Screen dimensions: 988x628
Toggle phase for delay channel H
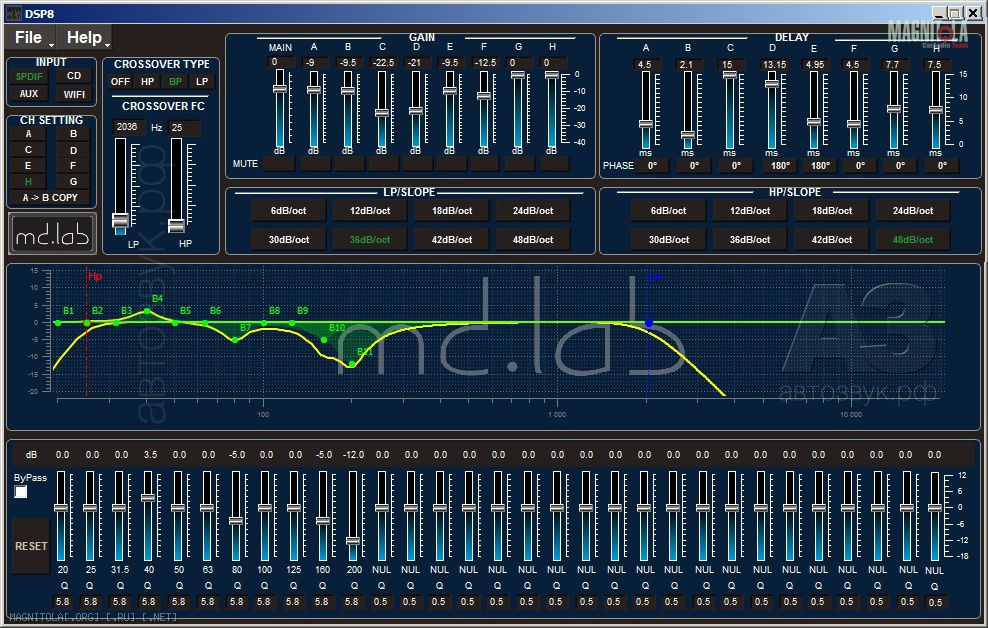click(x=942, y=166)
